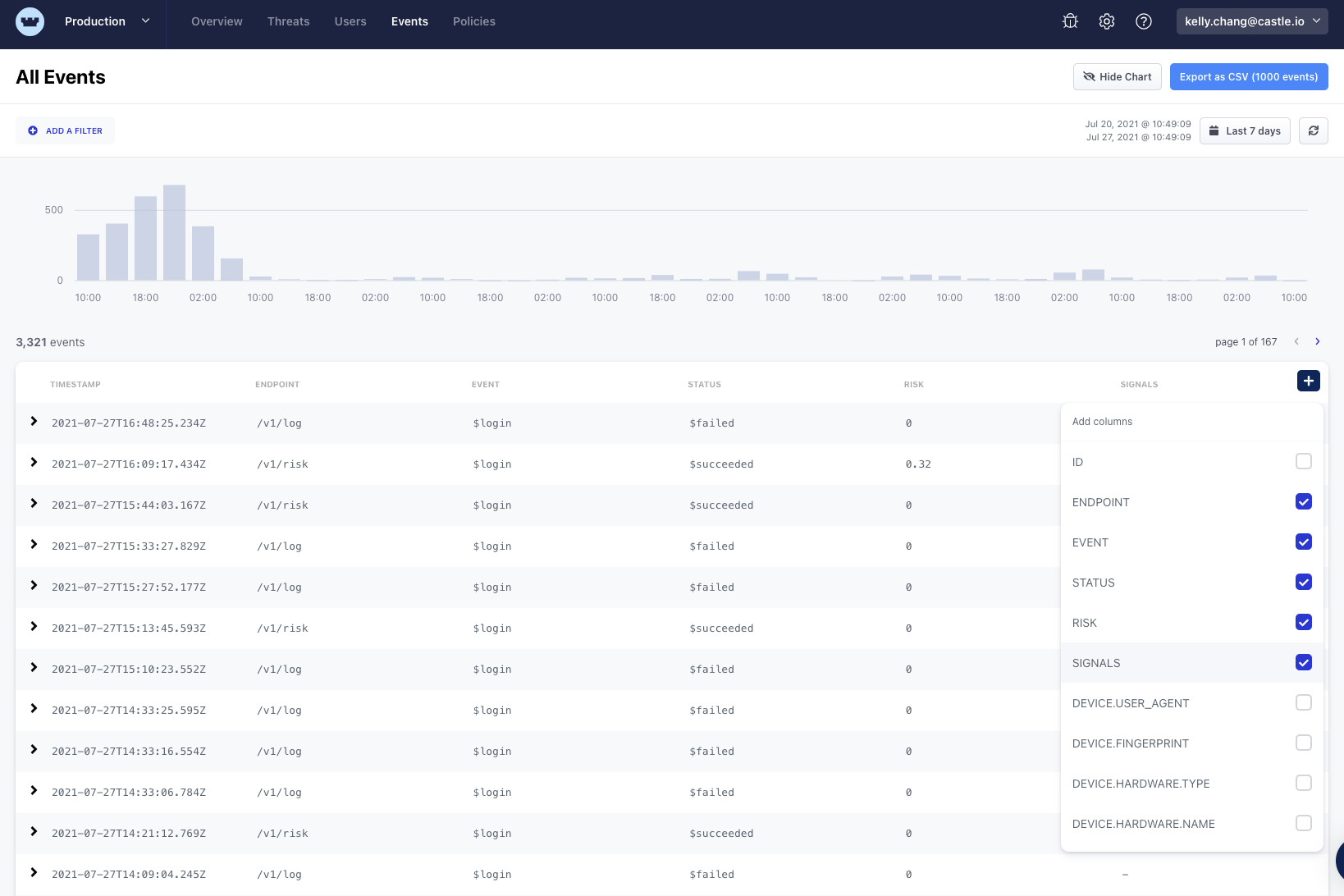Enable the DEVICE.HARDWARE.NAME column checkbox

tap(1304, 823)
